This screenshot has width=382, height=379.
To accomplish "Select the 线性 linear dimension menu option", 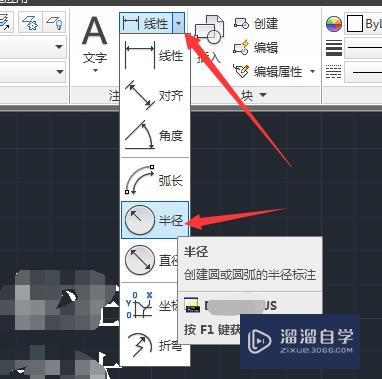I will (155, 55).
